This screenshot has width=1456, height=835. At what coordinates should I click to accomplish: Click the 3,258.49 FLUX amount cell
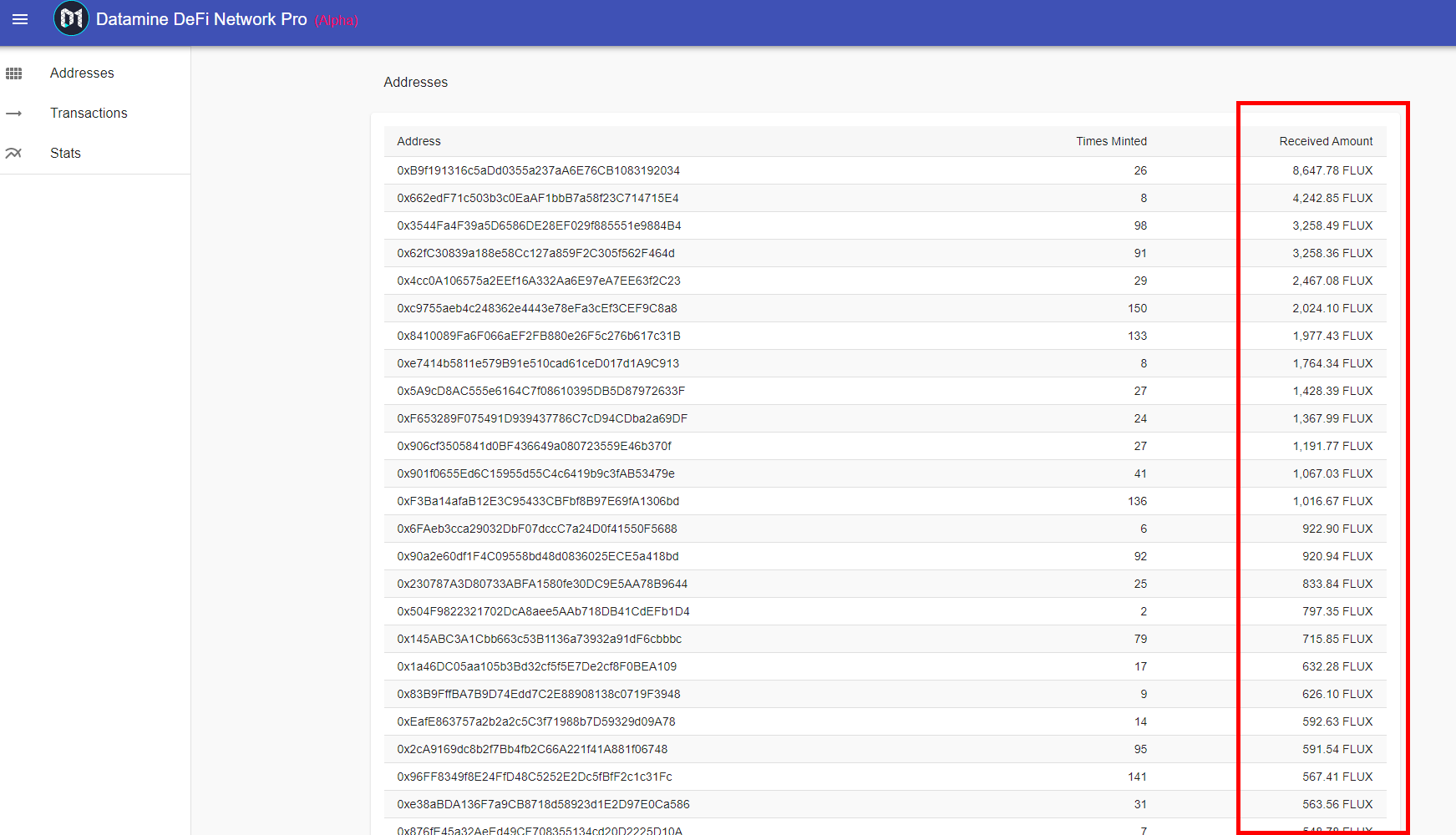1332,225
